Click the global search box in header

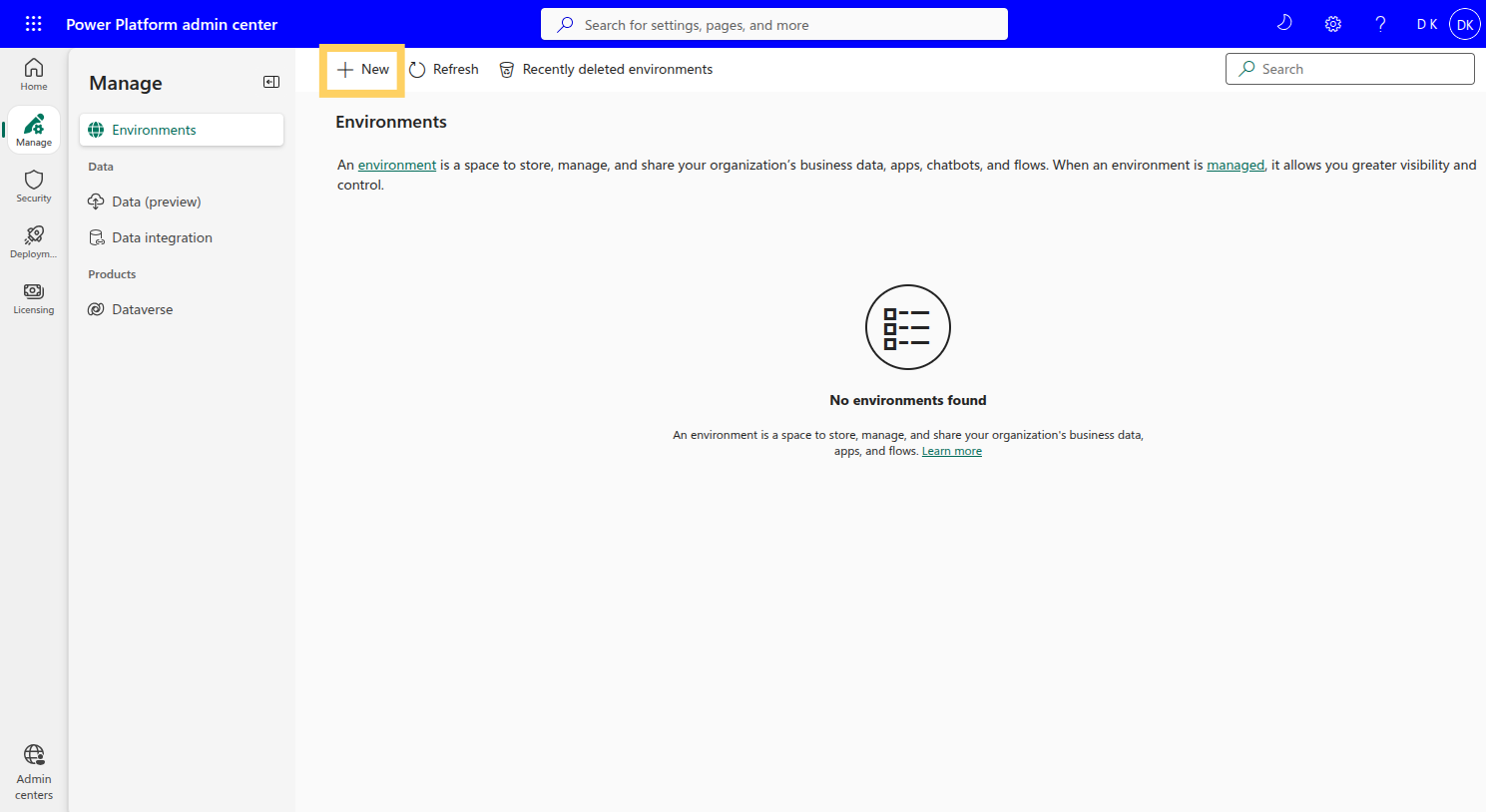point(774,24)
